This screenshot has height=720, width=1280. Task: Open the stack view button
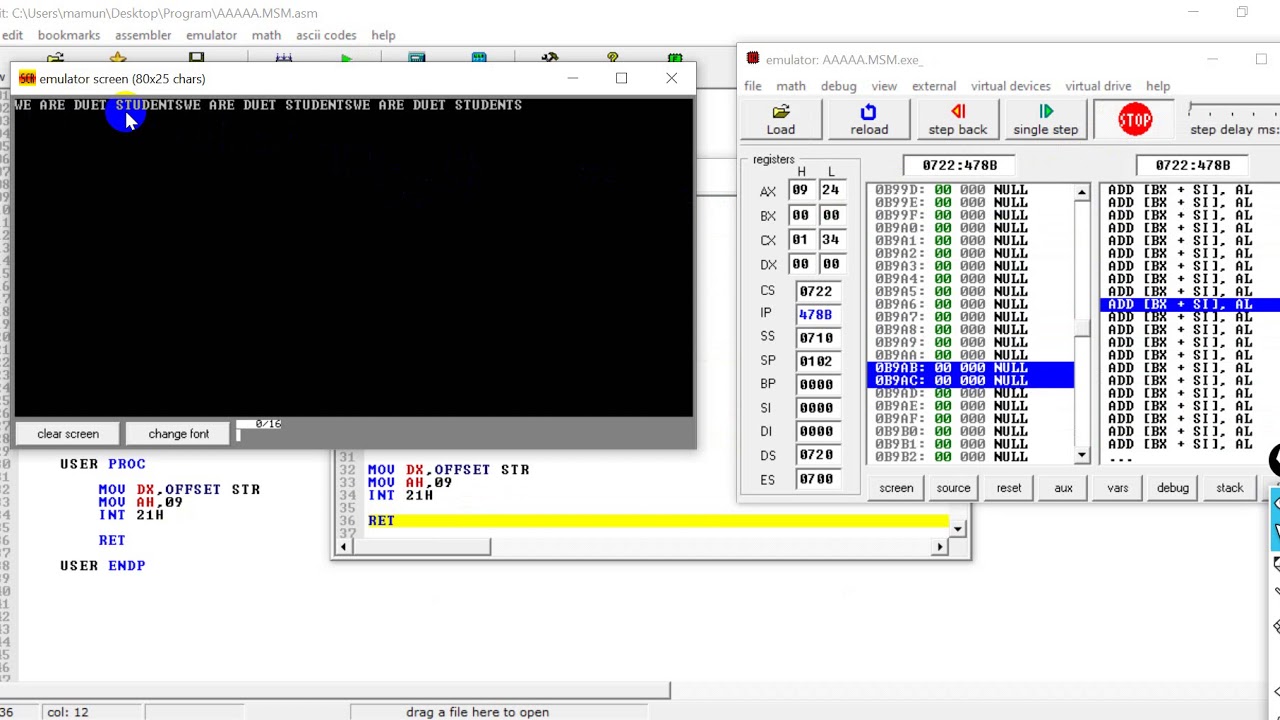[x=1229, y=488]
